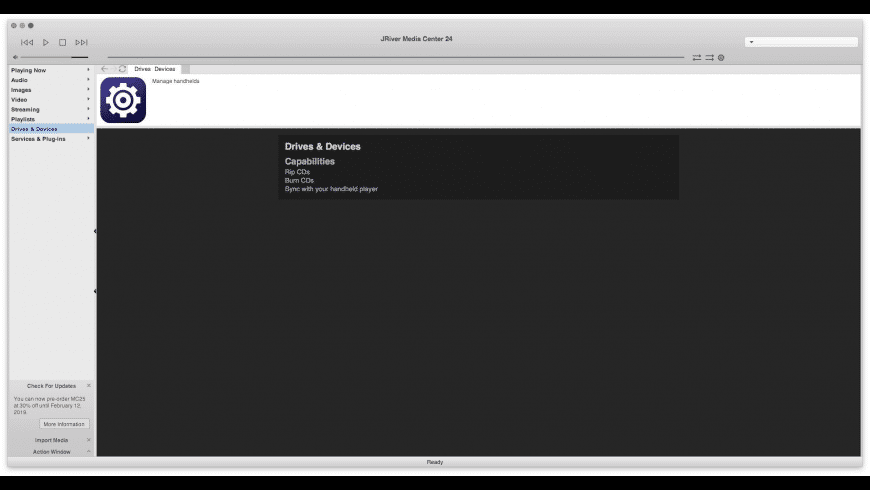Seek within the playback position bar
This screenshot has width=870, height=490.
(396, 57)
